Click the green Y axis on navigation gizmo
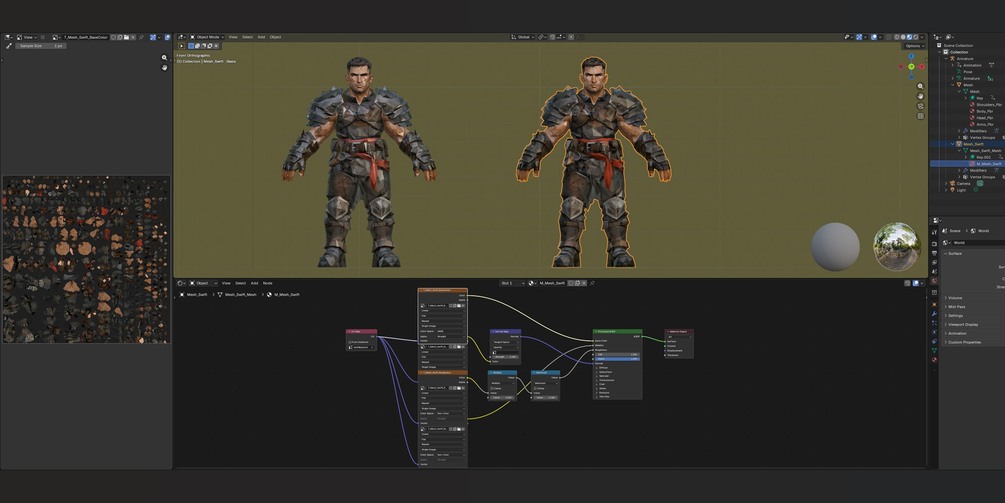 click(911, 67)
